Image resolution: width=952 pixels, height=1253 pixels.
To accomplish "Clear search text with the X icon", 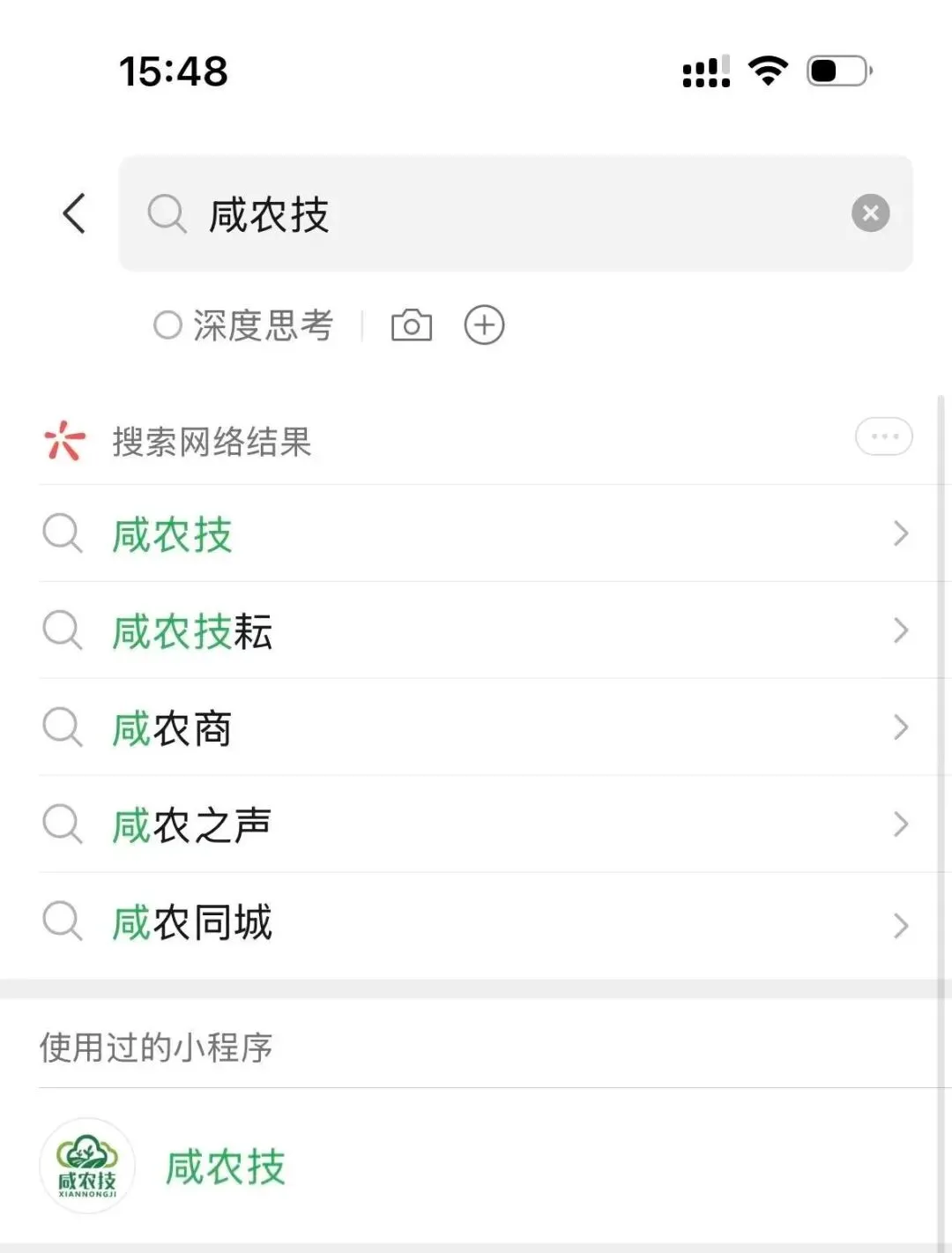I will pyautogui.click(x=870, y=213).
